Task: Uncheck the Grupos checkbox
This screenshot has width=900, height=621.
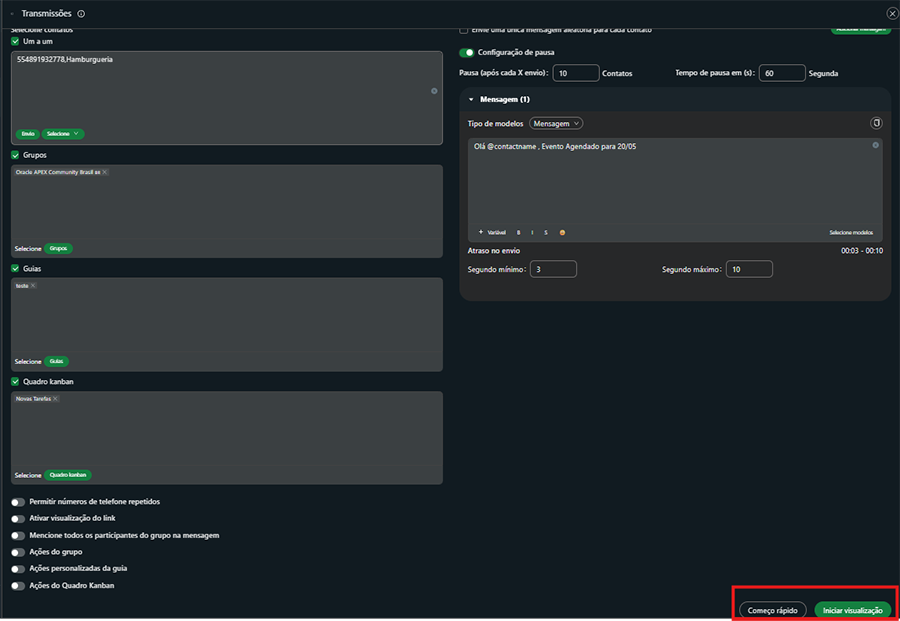Action: (15, 155)
